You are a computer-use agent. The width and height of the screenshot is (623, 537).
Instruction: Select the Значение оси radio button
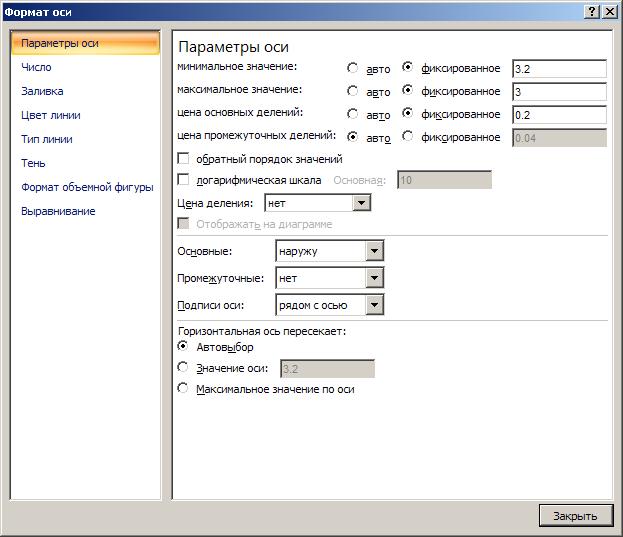183,367
